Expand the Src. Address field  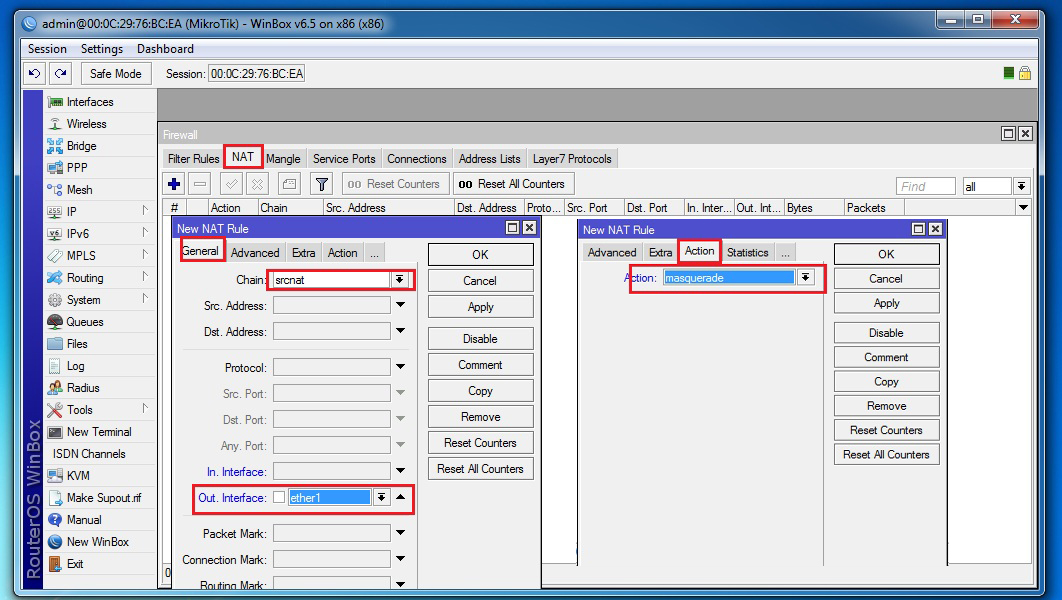pos(400,305)
